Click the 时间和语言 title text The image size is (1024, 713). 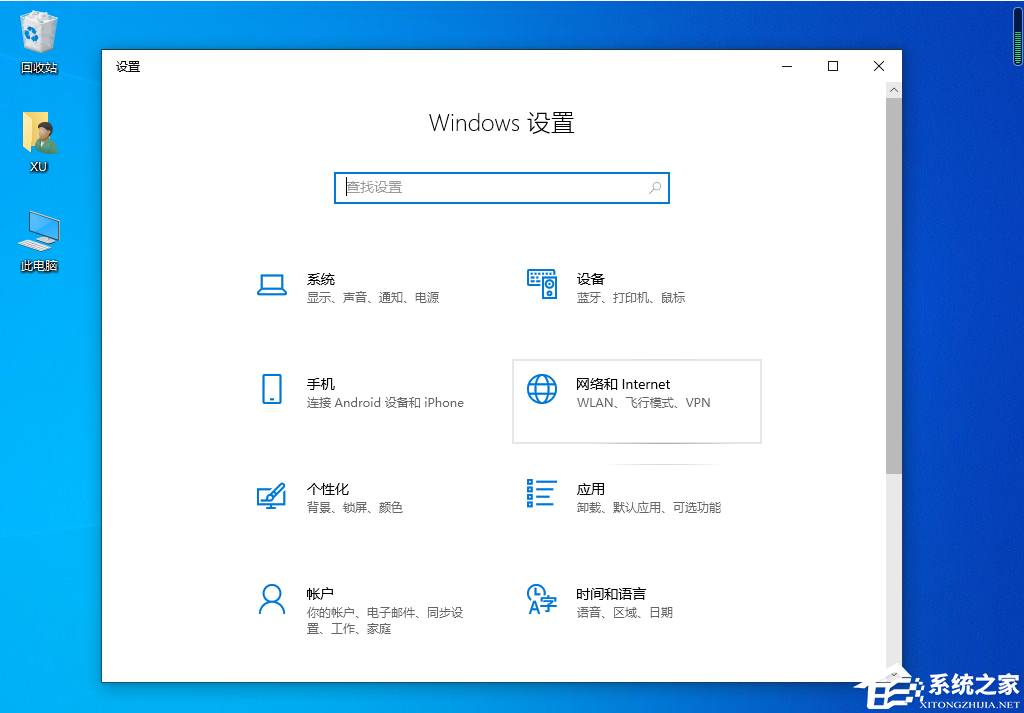(611, 593)
